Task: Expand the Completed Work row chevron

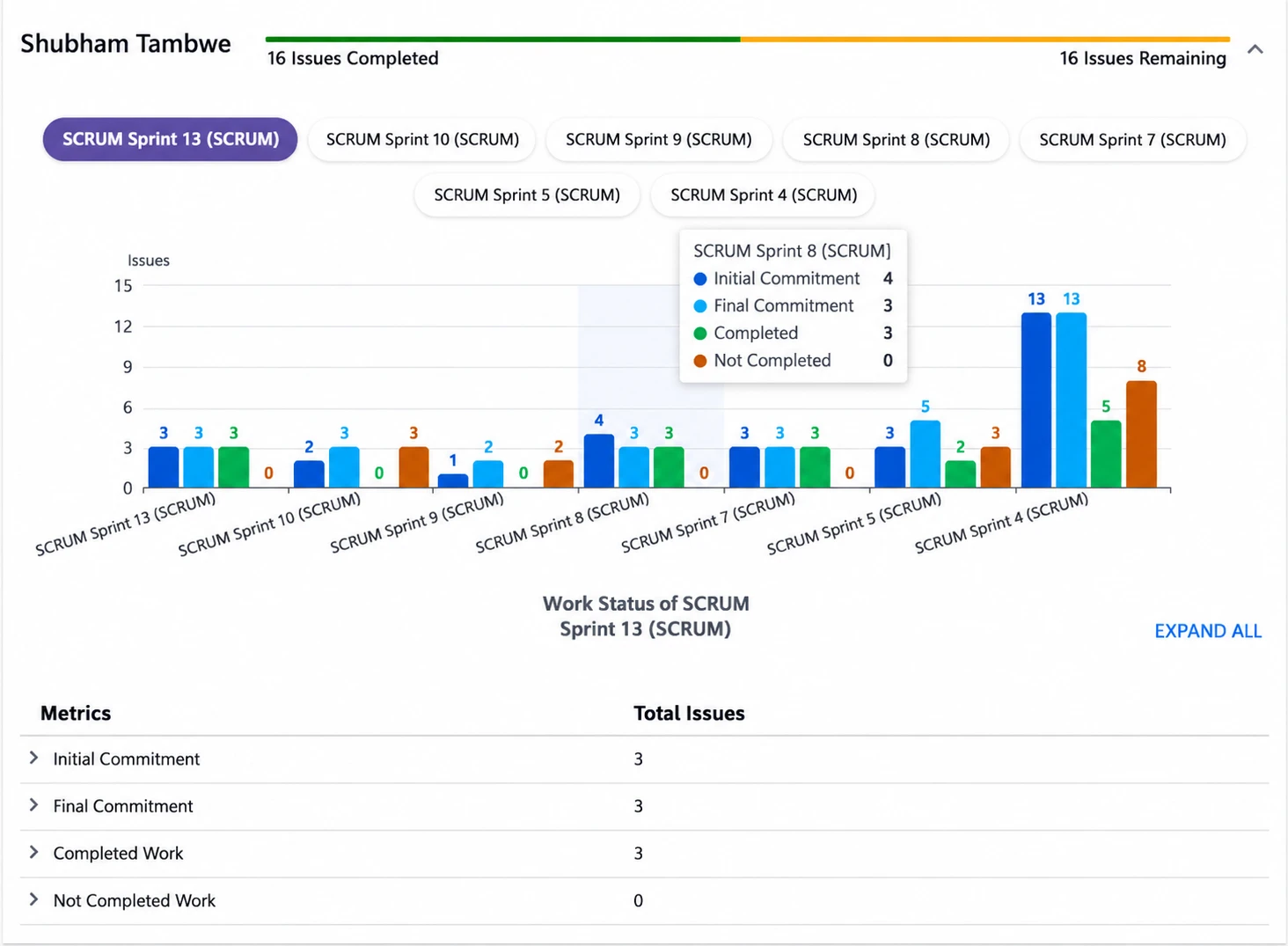Action: click(33, 852)
